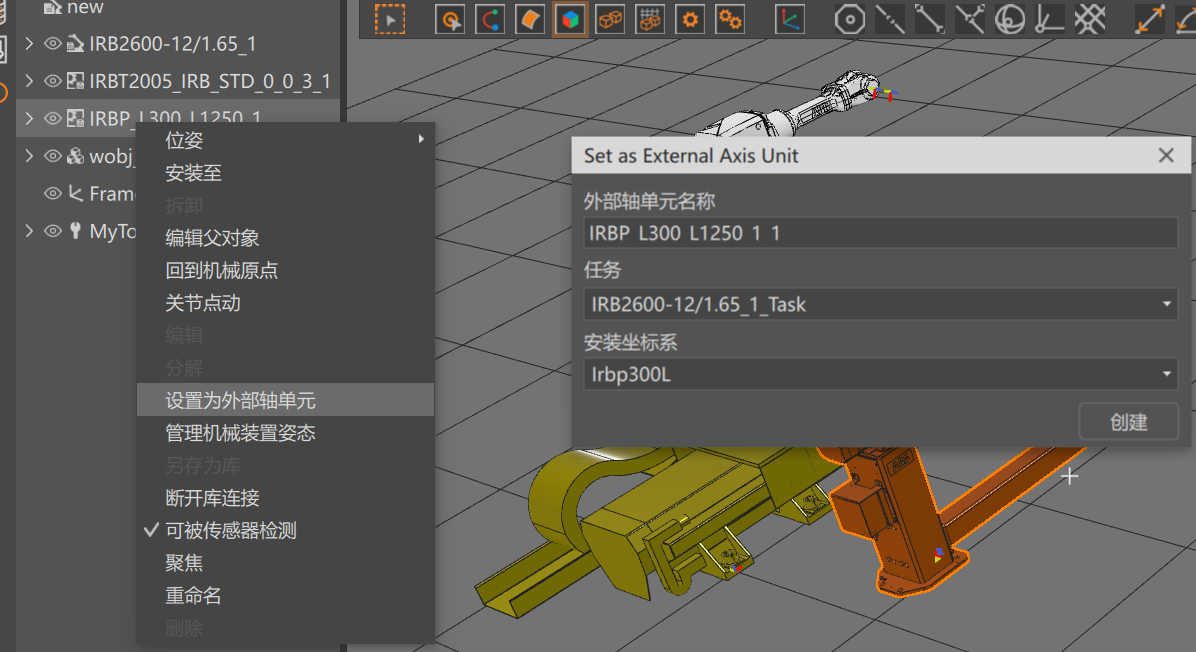
Task: Turn on snap object octagon icon
Action: [x=849, y=19]
